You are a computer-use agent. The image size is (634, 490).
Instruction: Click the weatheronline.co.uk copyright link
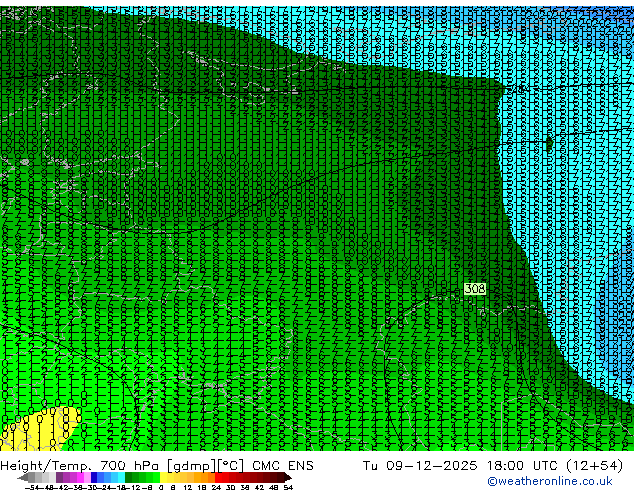point(550,481)
